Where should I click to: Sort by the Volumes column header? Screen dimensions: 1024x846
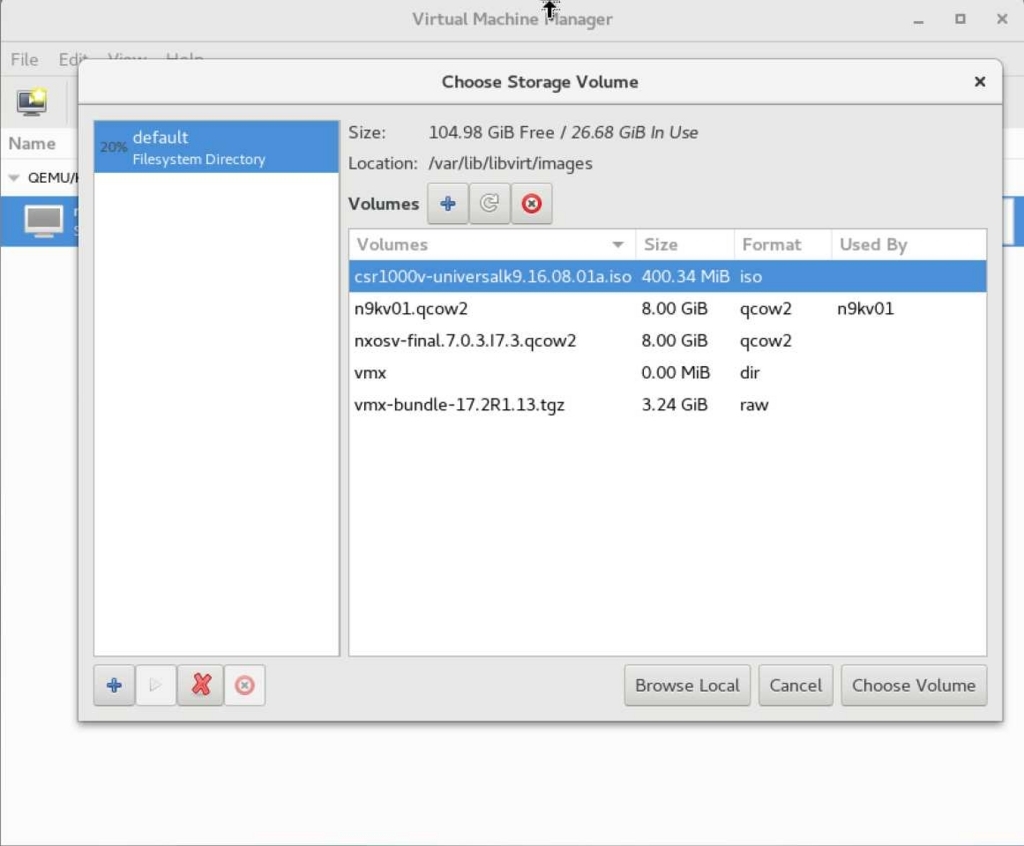pyautogui.click(x=492, y=244)
